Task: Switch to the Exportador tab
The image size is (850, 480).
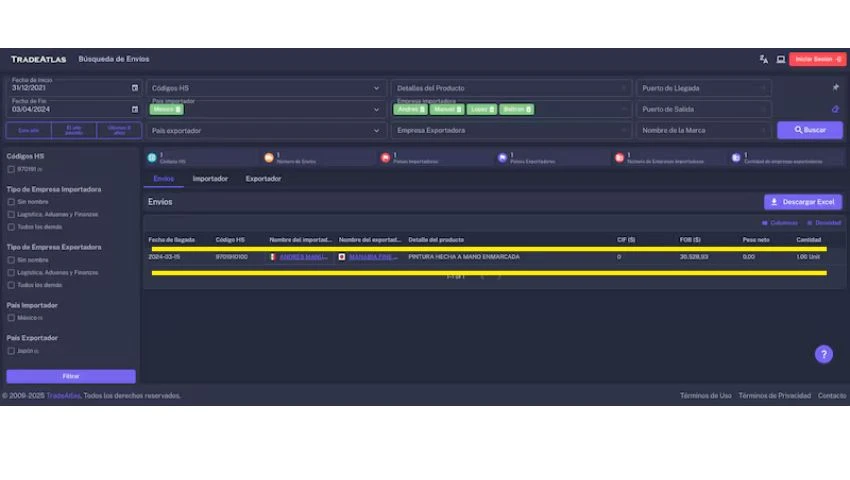Action: point(263,179)
